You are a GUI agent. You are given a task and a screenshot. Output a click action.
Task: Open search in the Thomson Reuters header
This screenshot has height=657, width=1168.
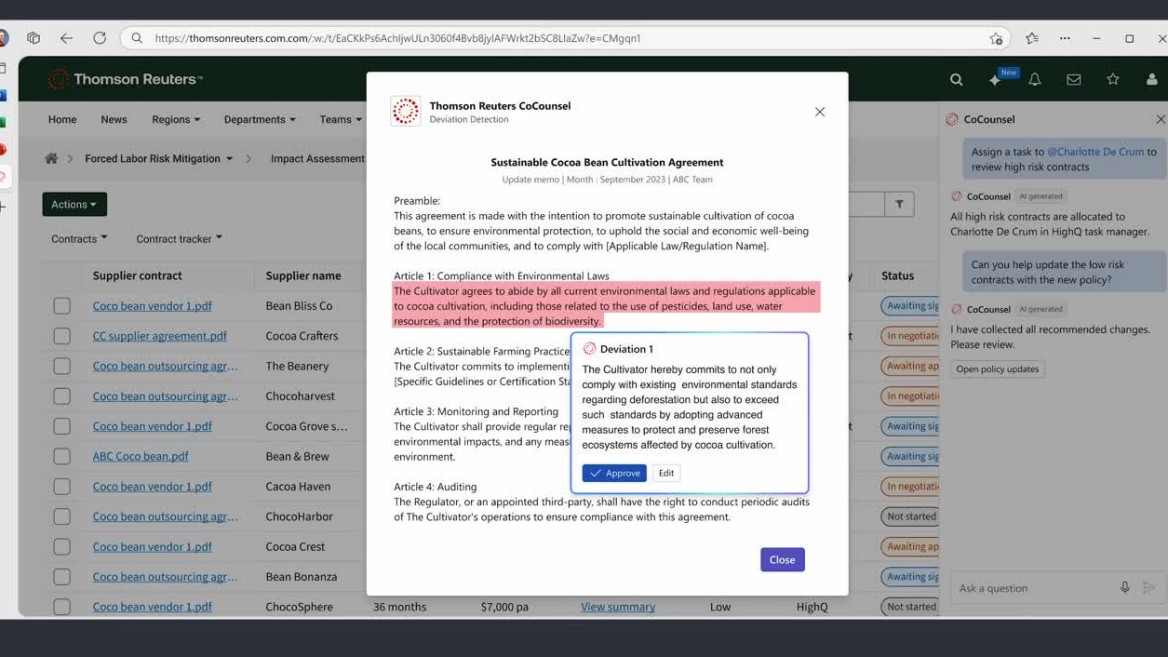point(956,79)
